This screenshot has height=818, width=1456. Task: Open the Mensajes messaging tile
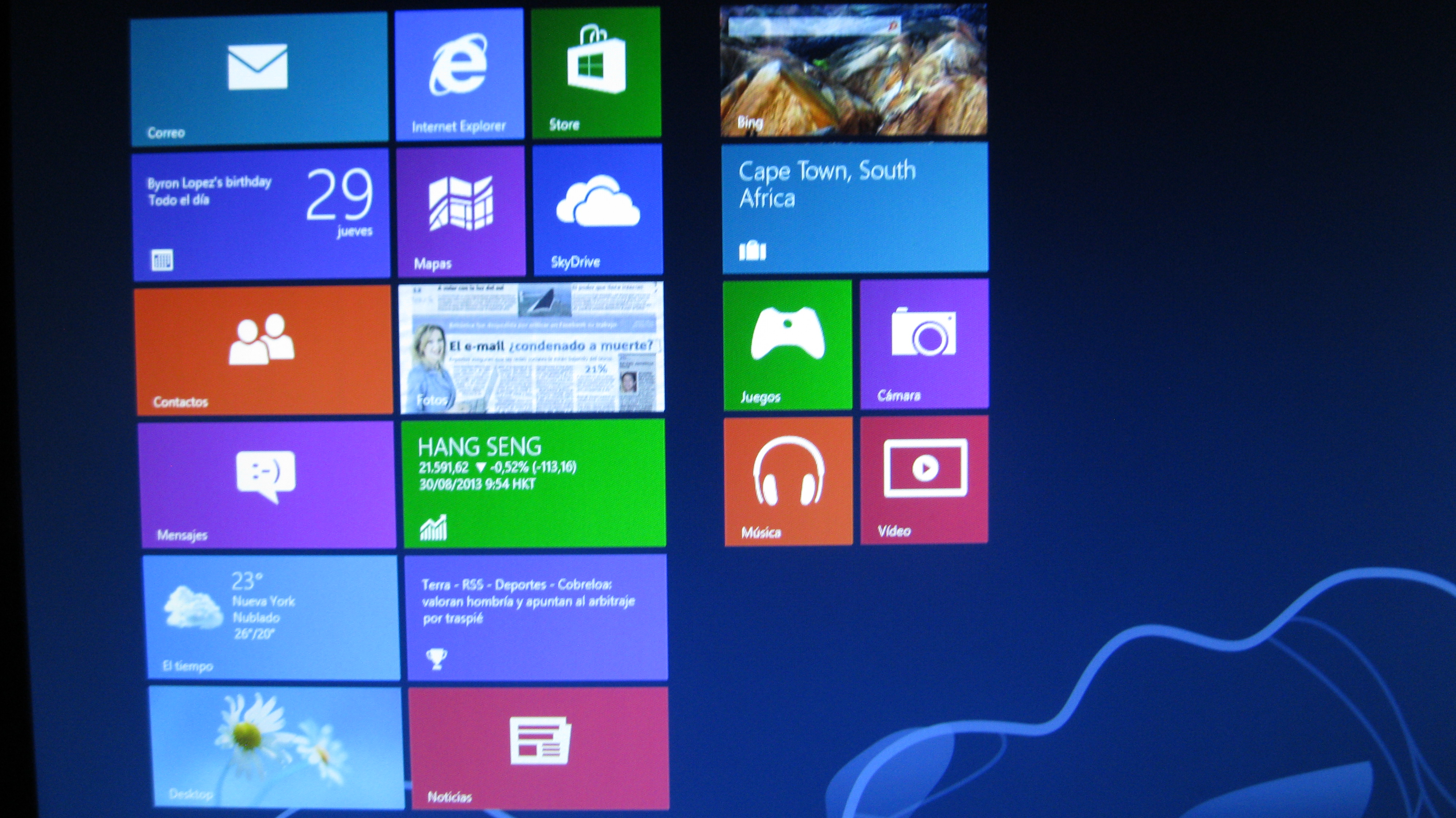coord(267,485)
